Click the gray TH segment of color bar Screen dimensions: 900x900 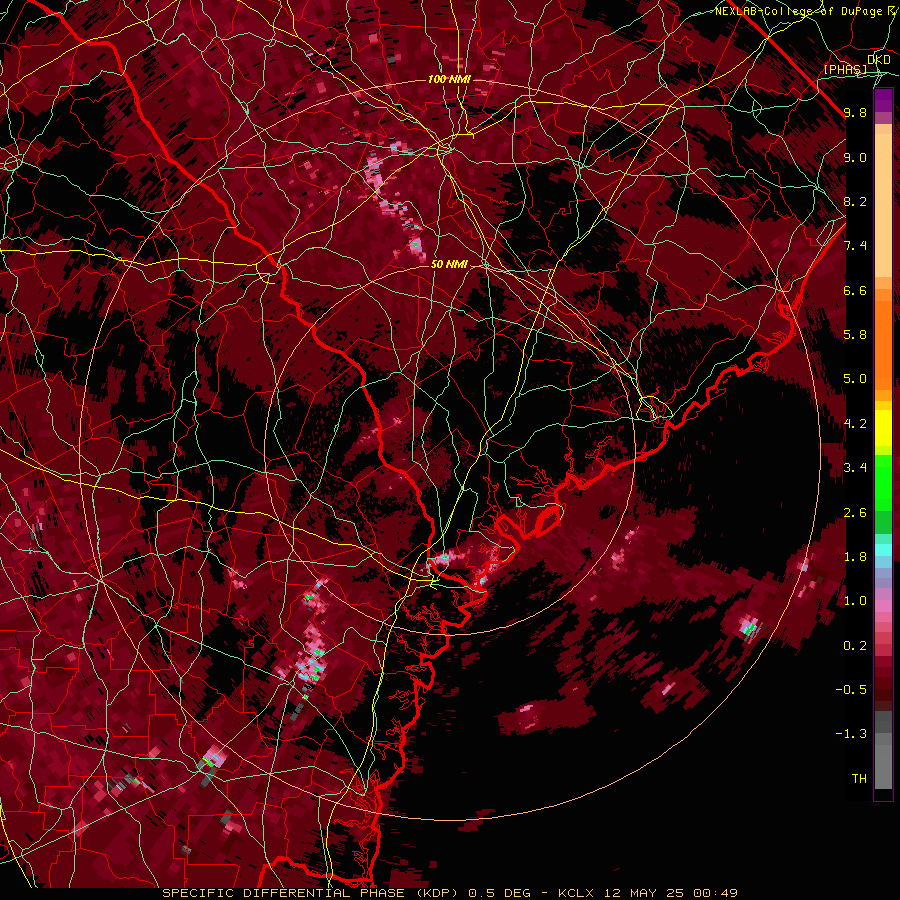pos(883,761)
